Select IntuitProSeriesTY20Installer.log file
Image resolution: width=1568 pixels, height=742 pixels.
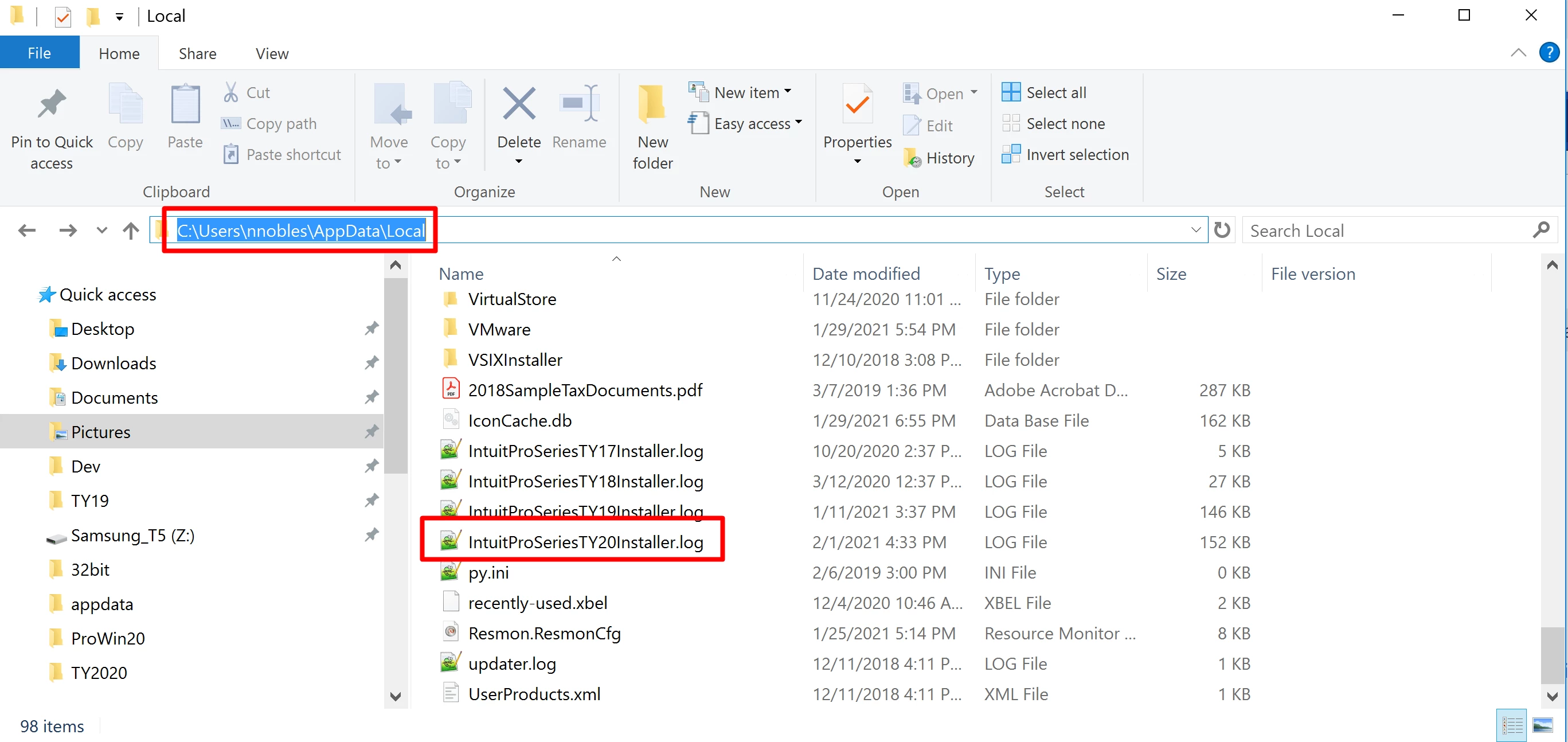tap(585, 542)
